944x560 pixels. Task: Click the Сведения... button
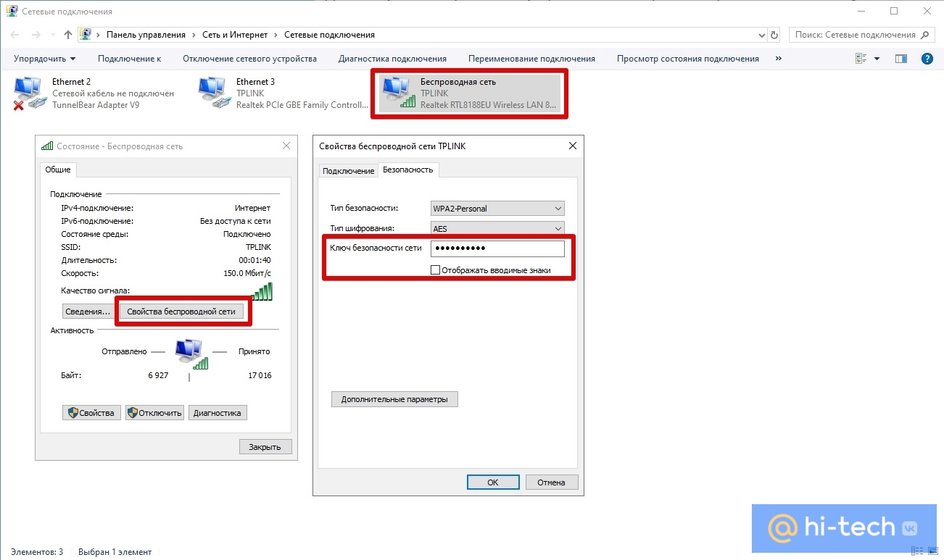point(88,311)
